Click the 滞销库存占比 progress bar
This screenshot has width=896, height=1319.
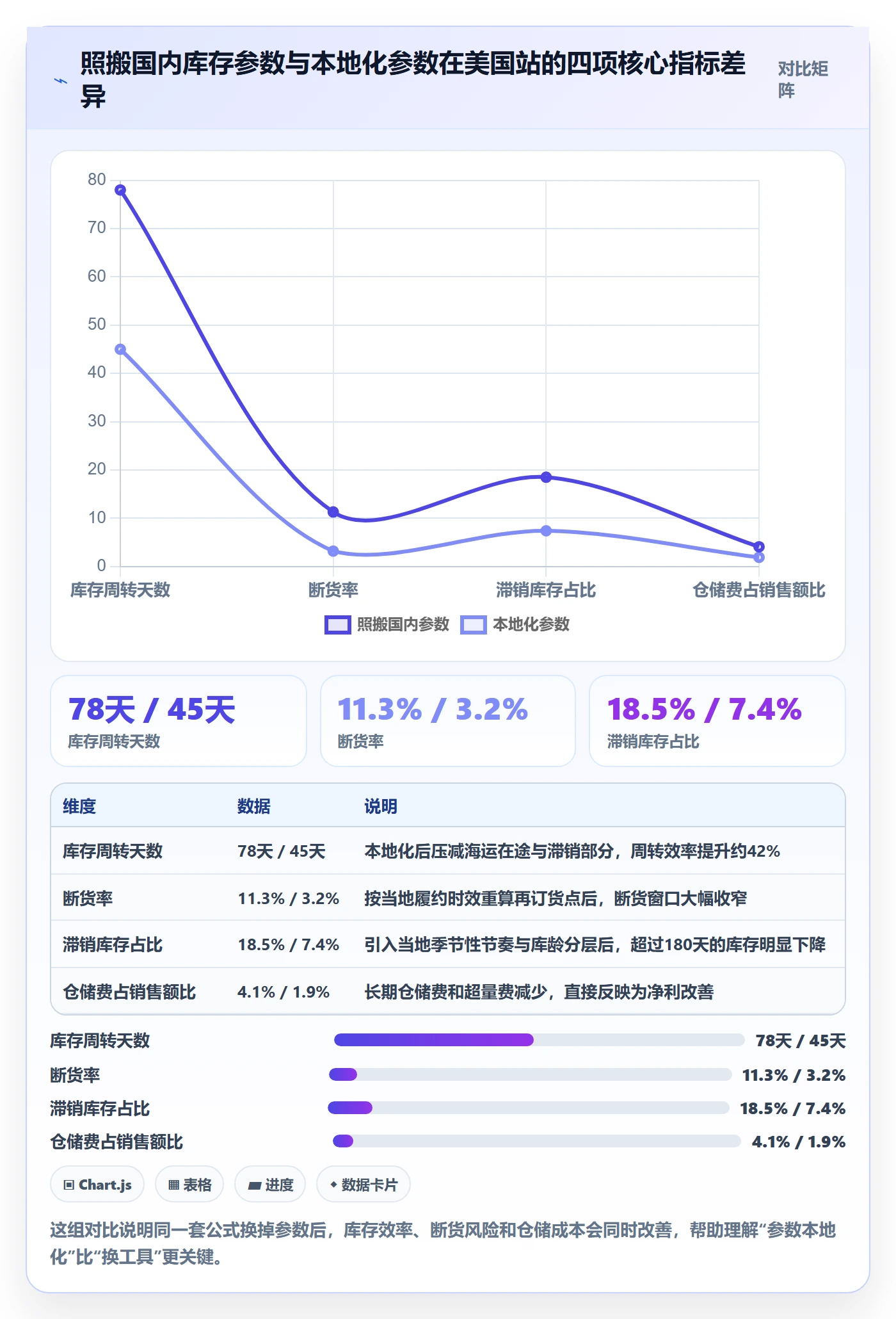pyautogui.click(x=529, y=1108)
